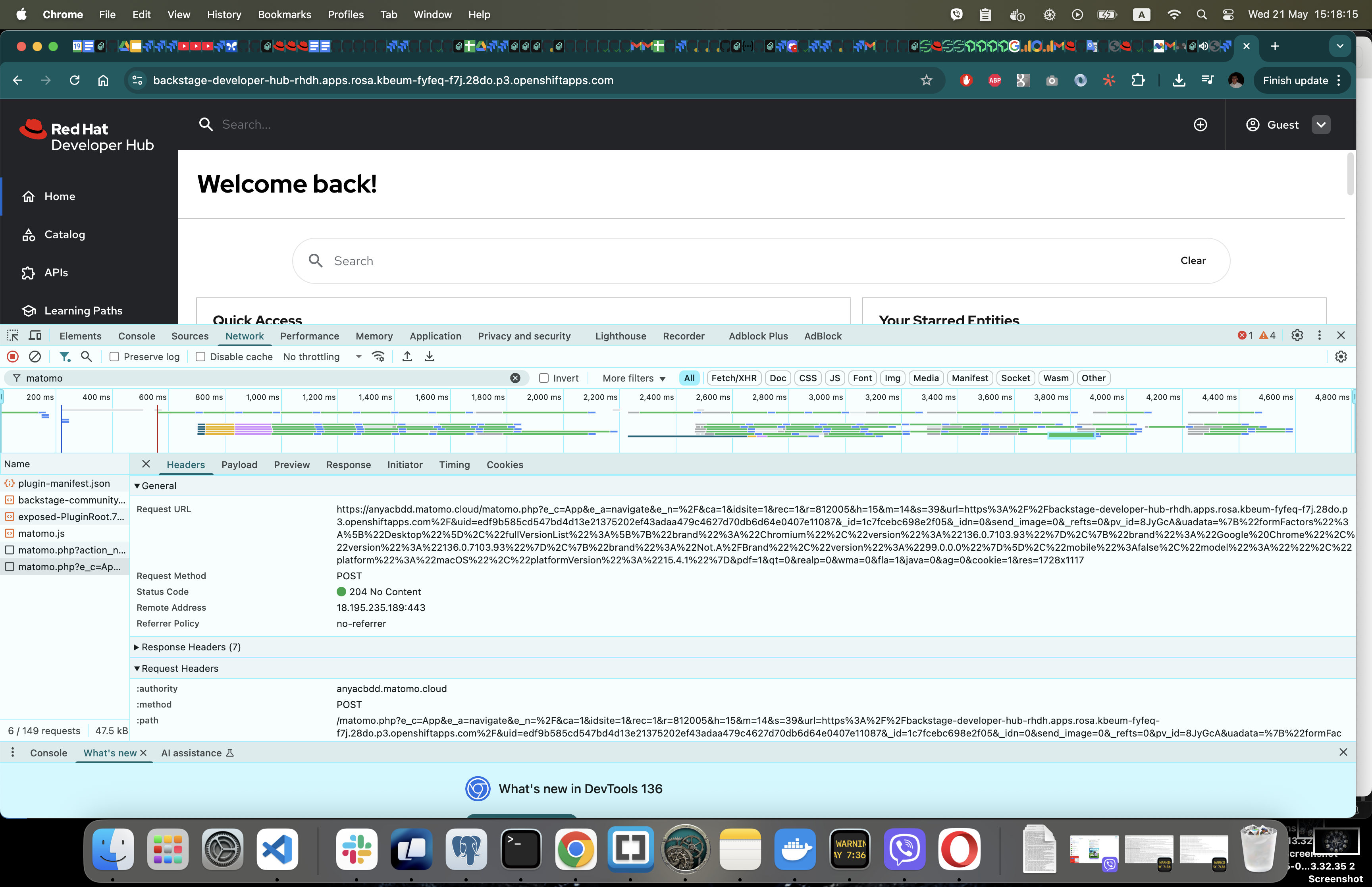Check the Disable cache option

[200, 357]
